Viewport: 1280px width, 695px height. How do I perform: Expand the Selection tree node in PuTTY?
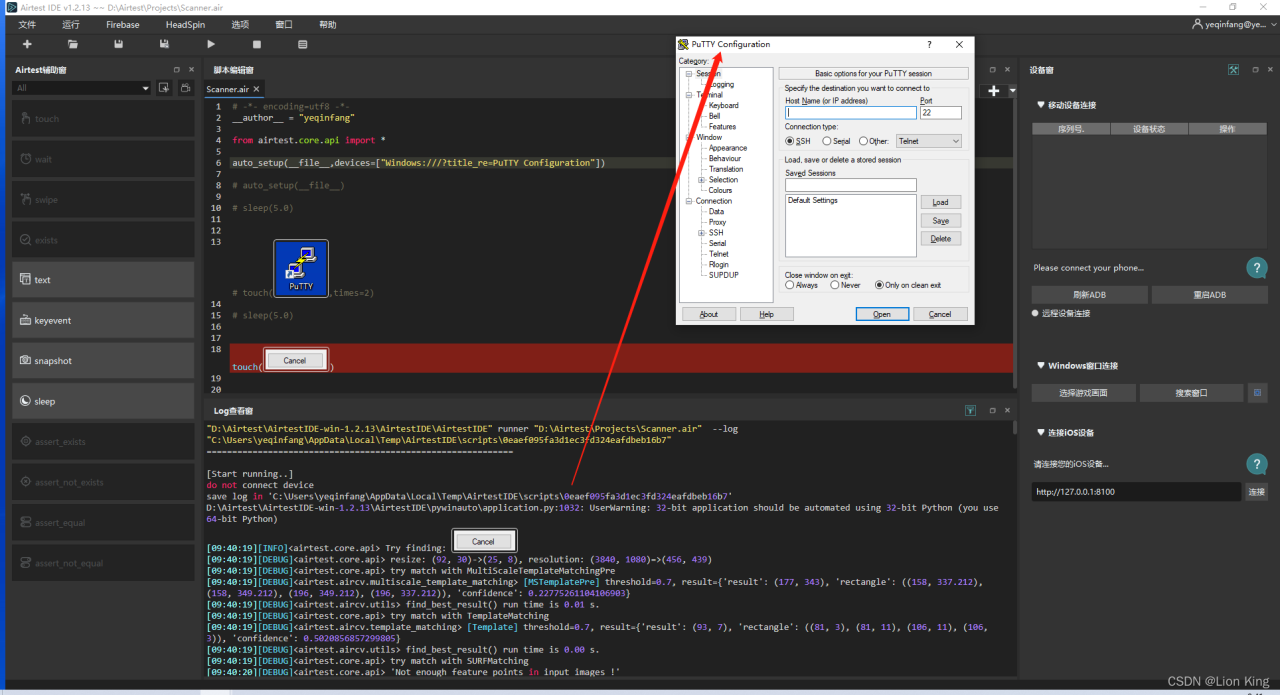coord(702,180)
